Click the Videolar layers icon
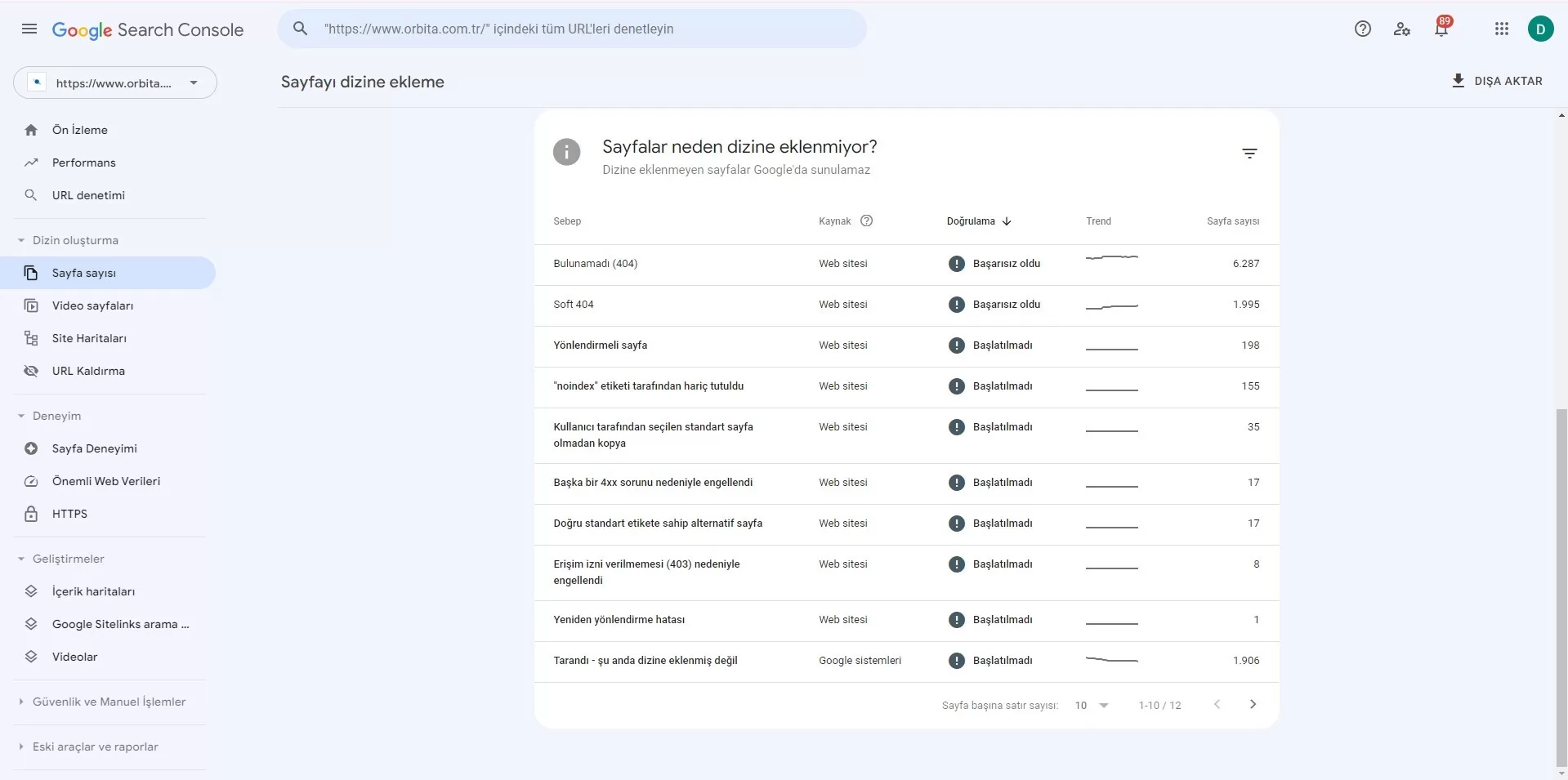 pos(31,657)
